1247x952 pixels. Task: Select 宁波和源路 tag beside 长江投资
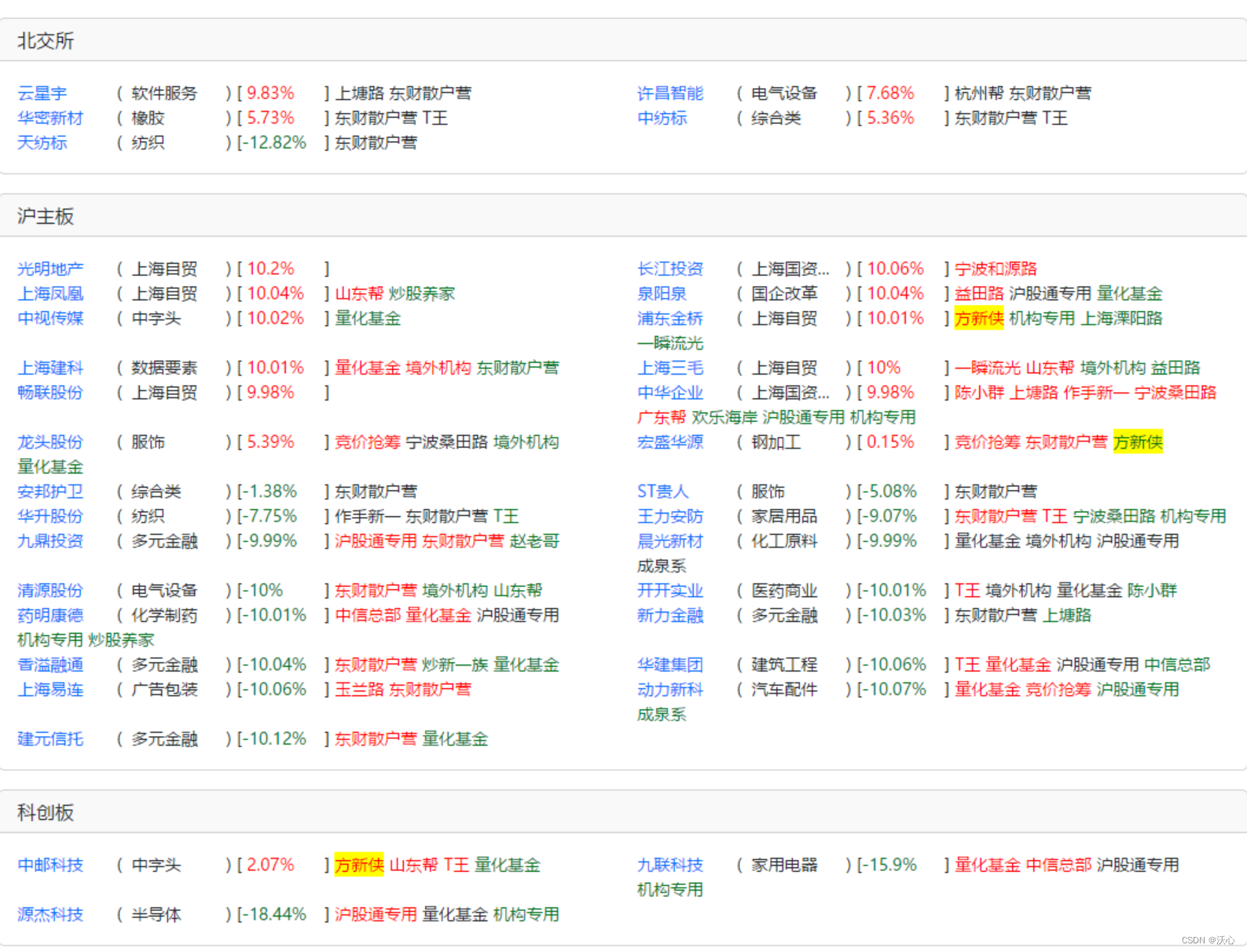coord(996,269)
